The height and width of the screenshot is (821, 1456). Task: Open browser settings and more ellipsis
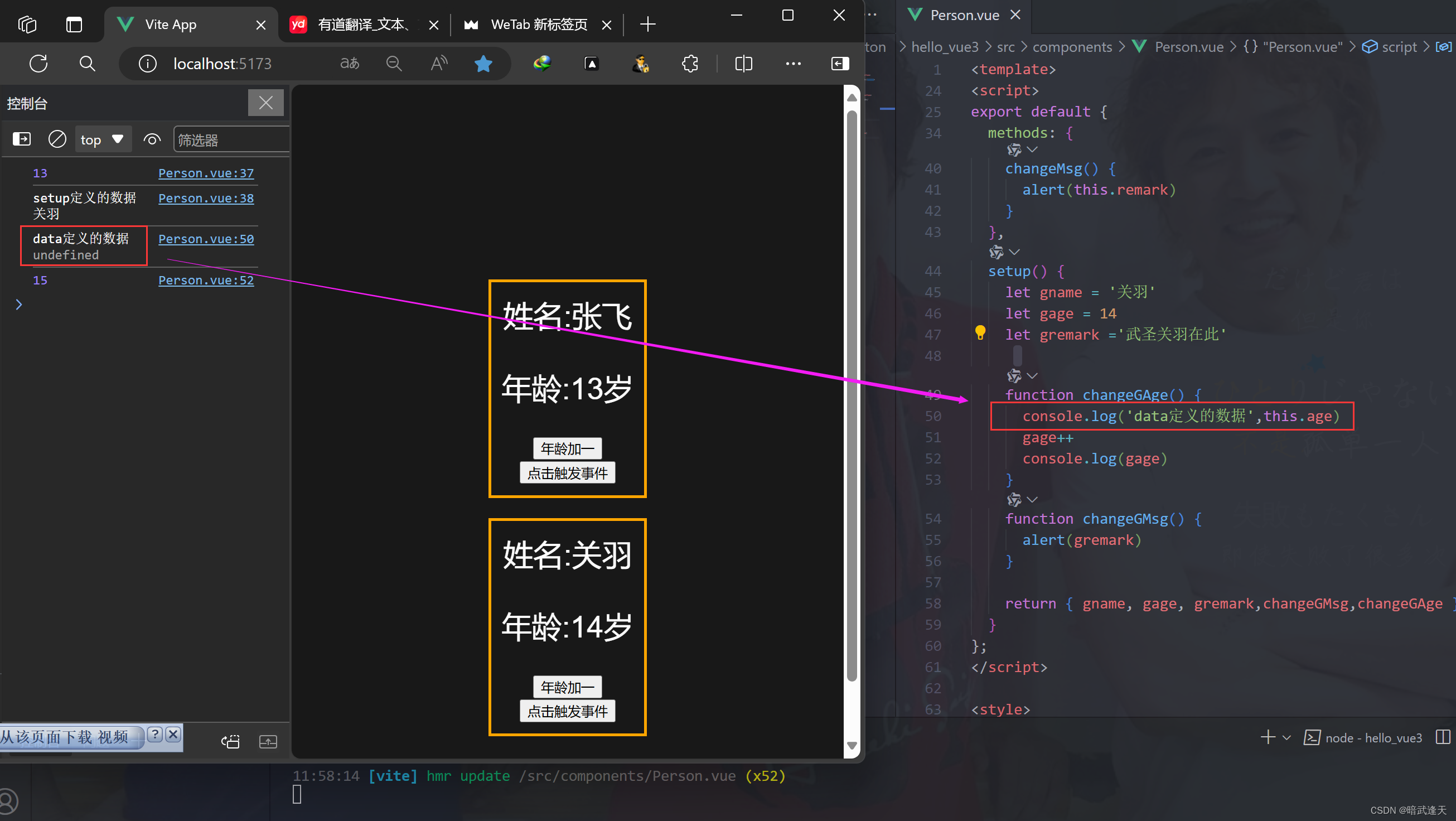[x=793, y=64]
